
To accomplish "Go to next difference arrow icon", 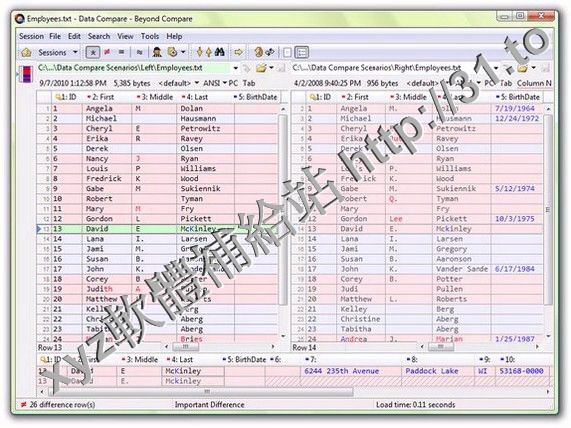I will (x=199, y=52).
